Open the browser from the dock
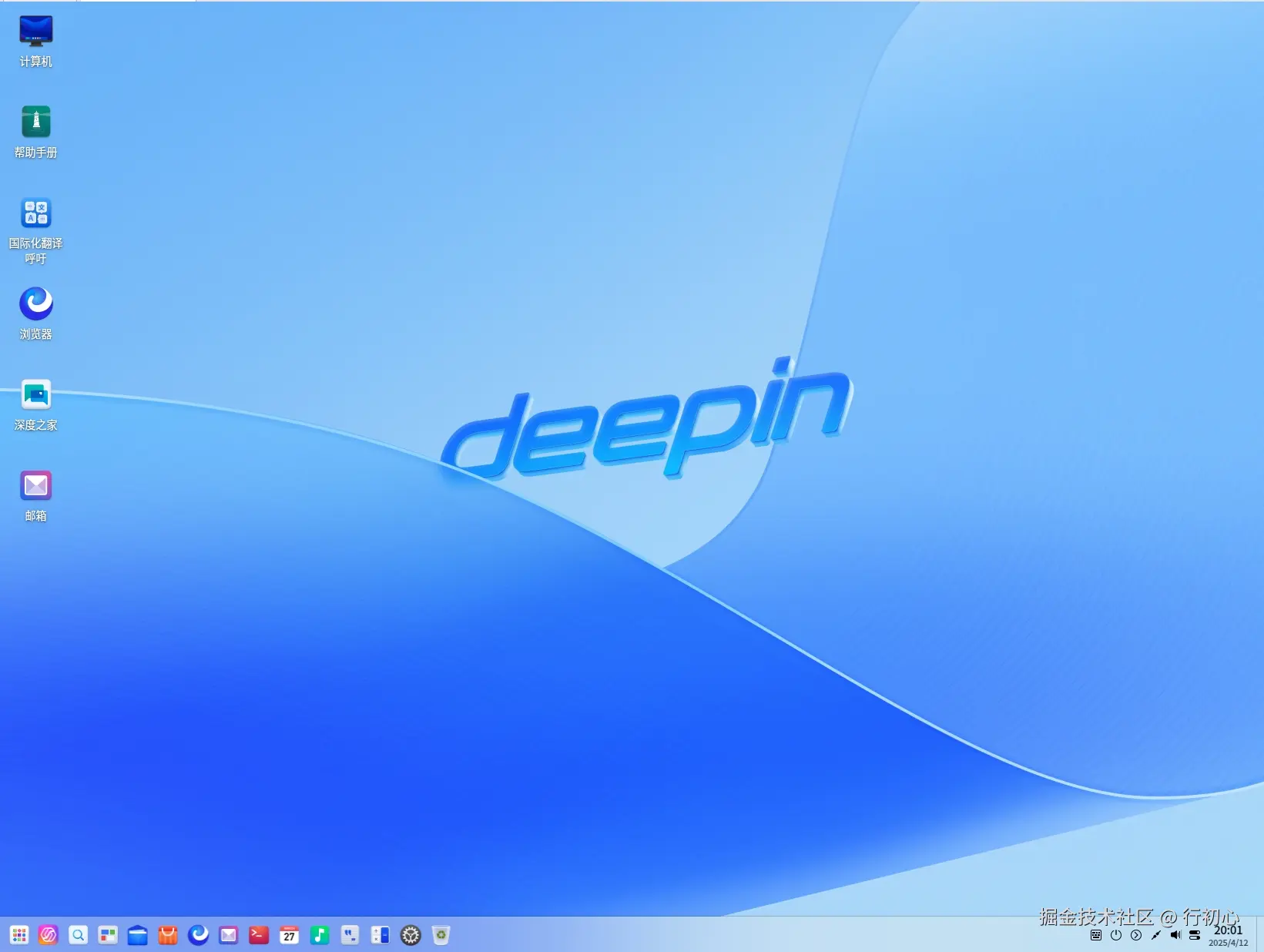Image resolution: width=1264 pixels, height=952 pixels. [x=199, y=935]
